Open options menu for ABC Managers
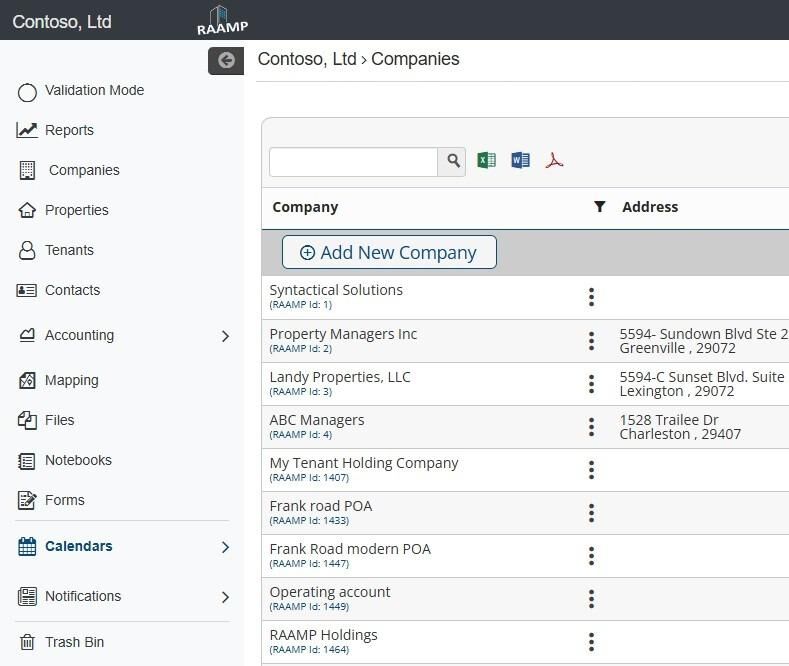Screen dimensions: 789x666 (591, 427)
